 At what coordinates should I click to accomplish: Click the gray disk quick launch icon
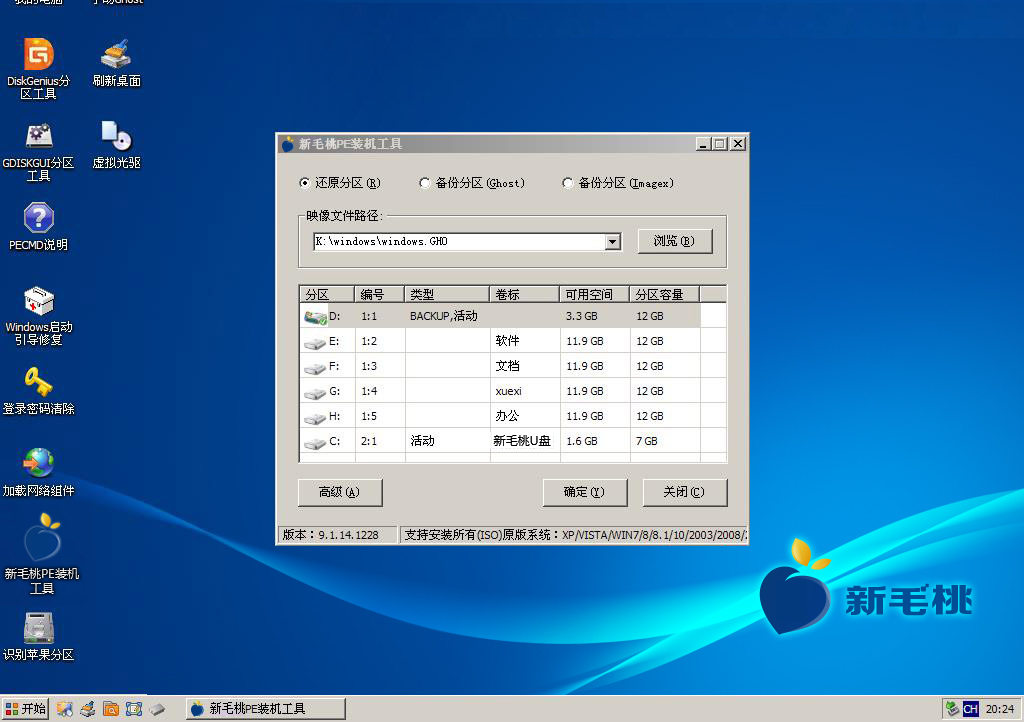pos(157,708)
